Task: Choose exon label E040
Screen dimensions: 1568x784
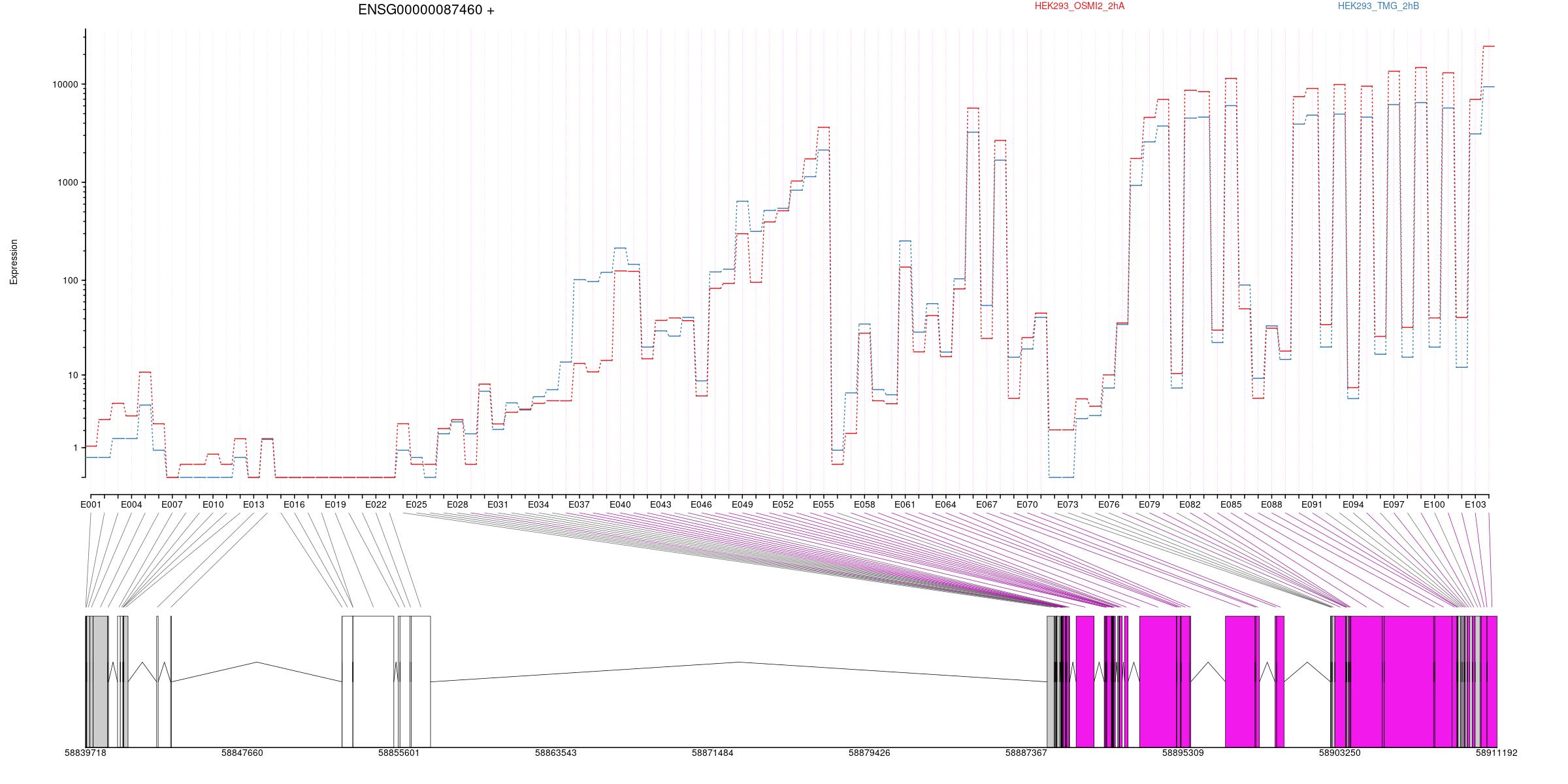Action: point(620,505)
